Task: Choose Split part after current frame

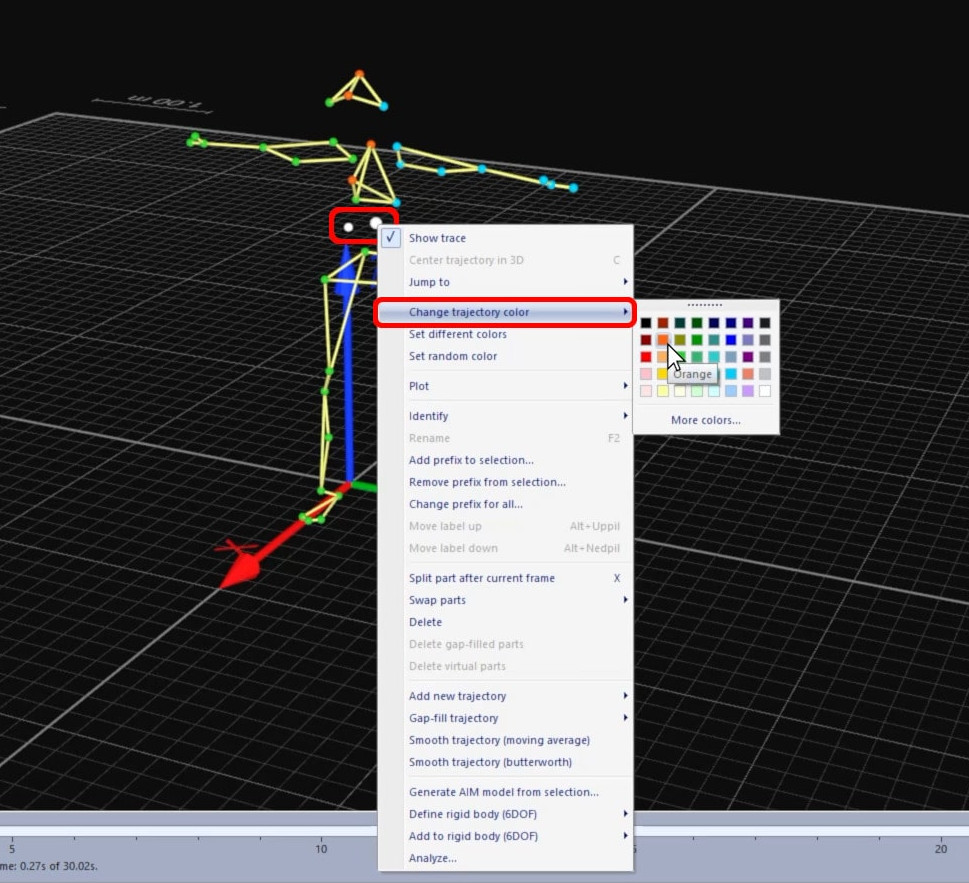Action: (481, 578)
